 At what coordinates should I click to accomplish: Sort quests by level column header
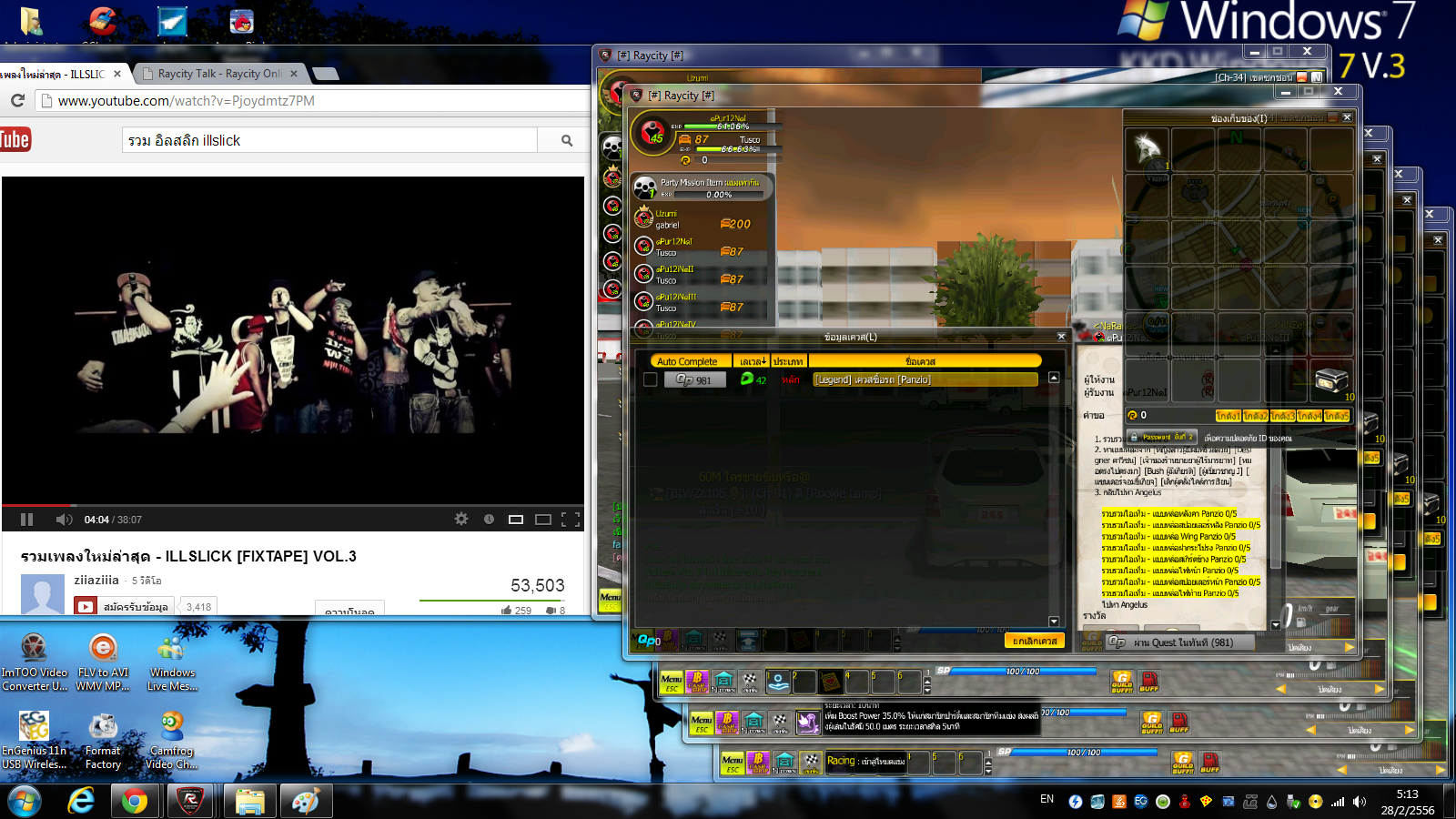752,361
